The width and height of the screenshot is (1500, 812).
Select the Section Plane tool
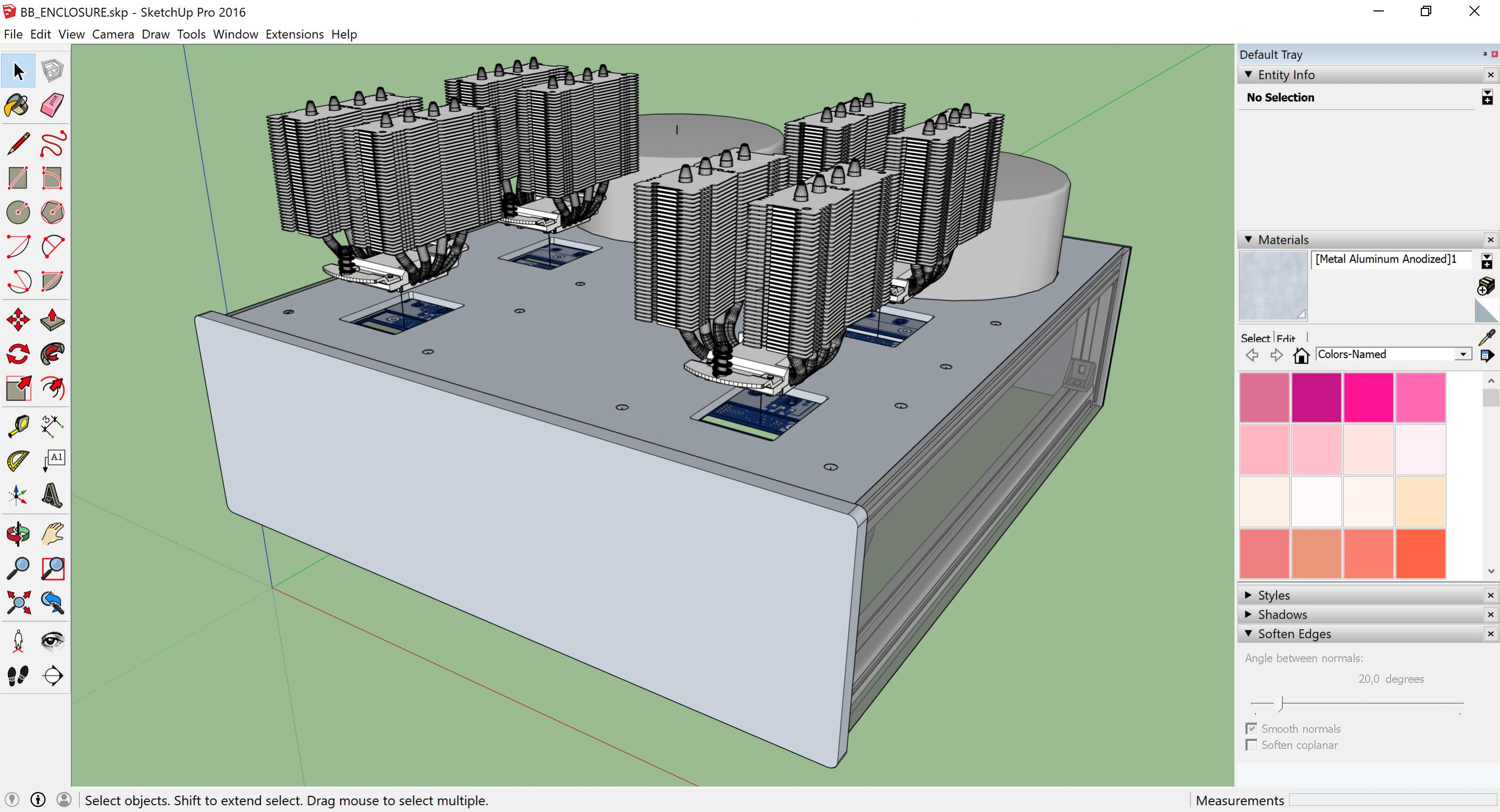coord(53,675)
